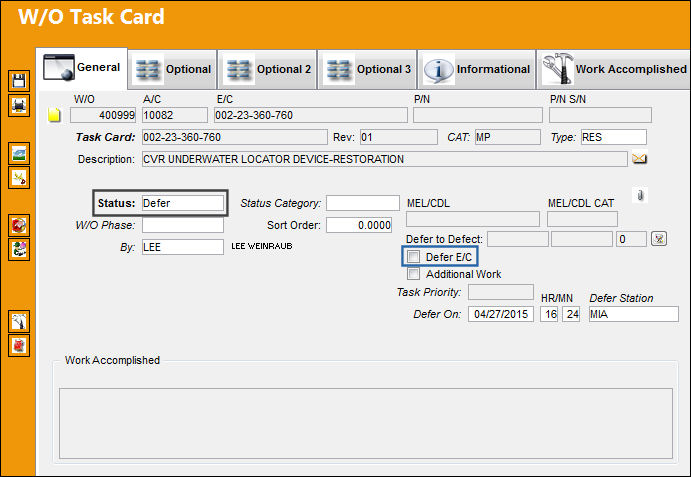The height and width of the screenshot is (477, 691).
Task: Switch to the Optional 2 tab
Action: (x=267, y=70)
